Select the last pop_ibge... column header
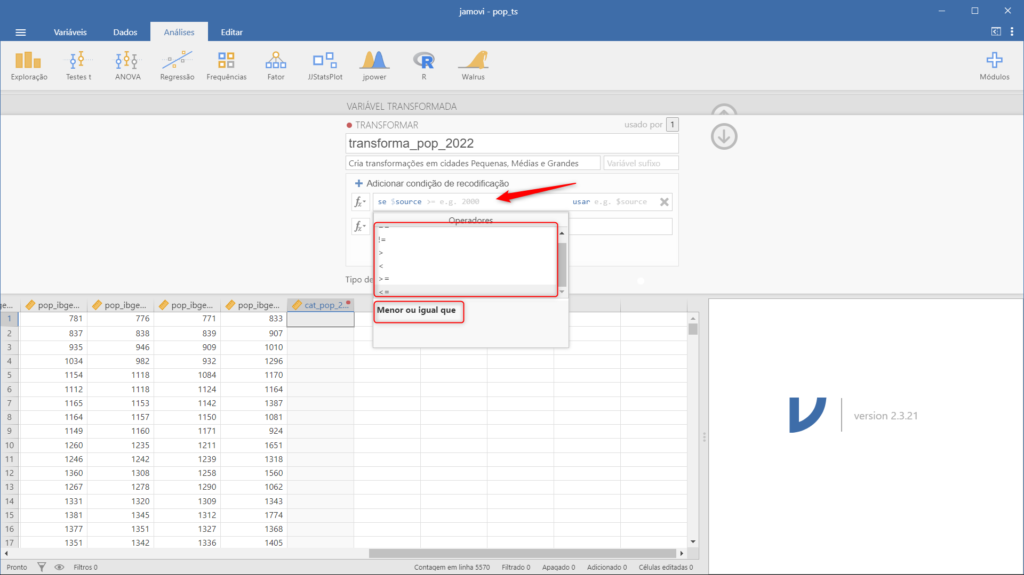The image size is (1024, 575). click(x=253, y=305)
